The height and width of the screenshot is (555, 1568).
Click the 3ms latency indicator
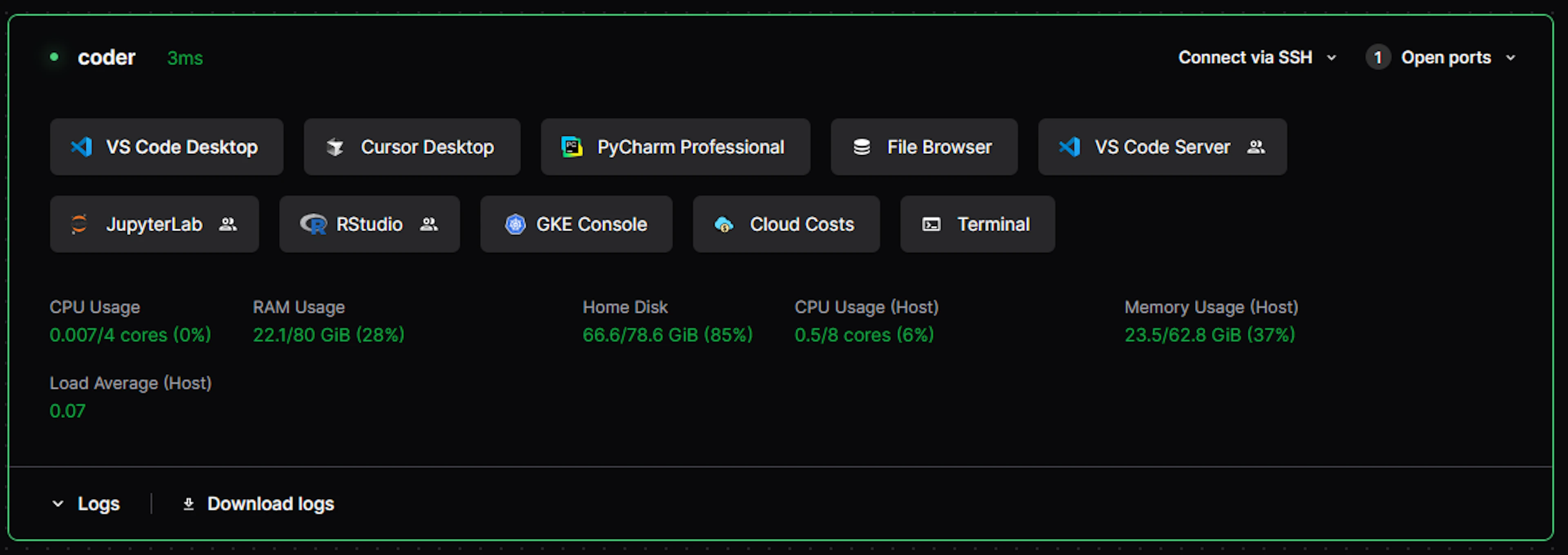[x=185, y=58]
